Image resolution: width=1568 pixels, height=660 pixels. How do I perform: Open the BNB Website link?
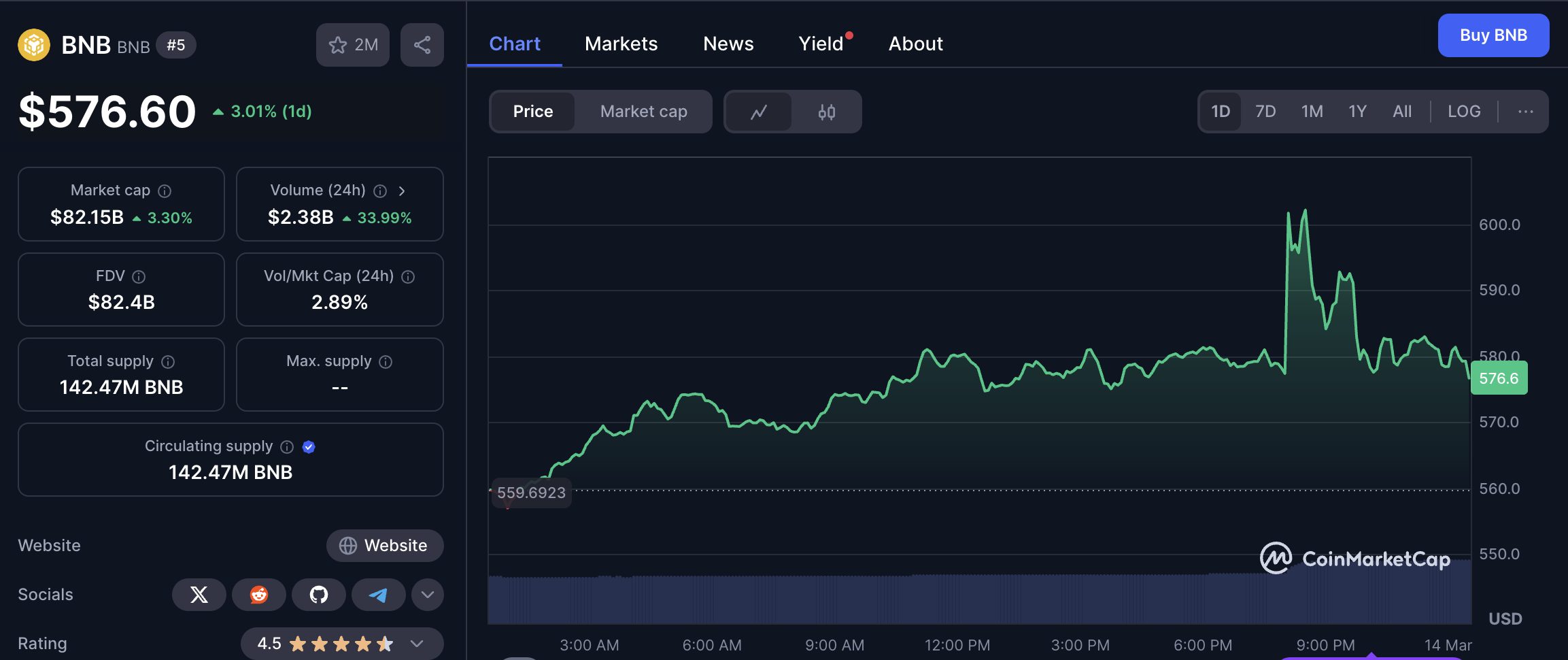385,546
